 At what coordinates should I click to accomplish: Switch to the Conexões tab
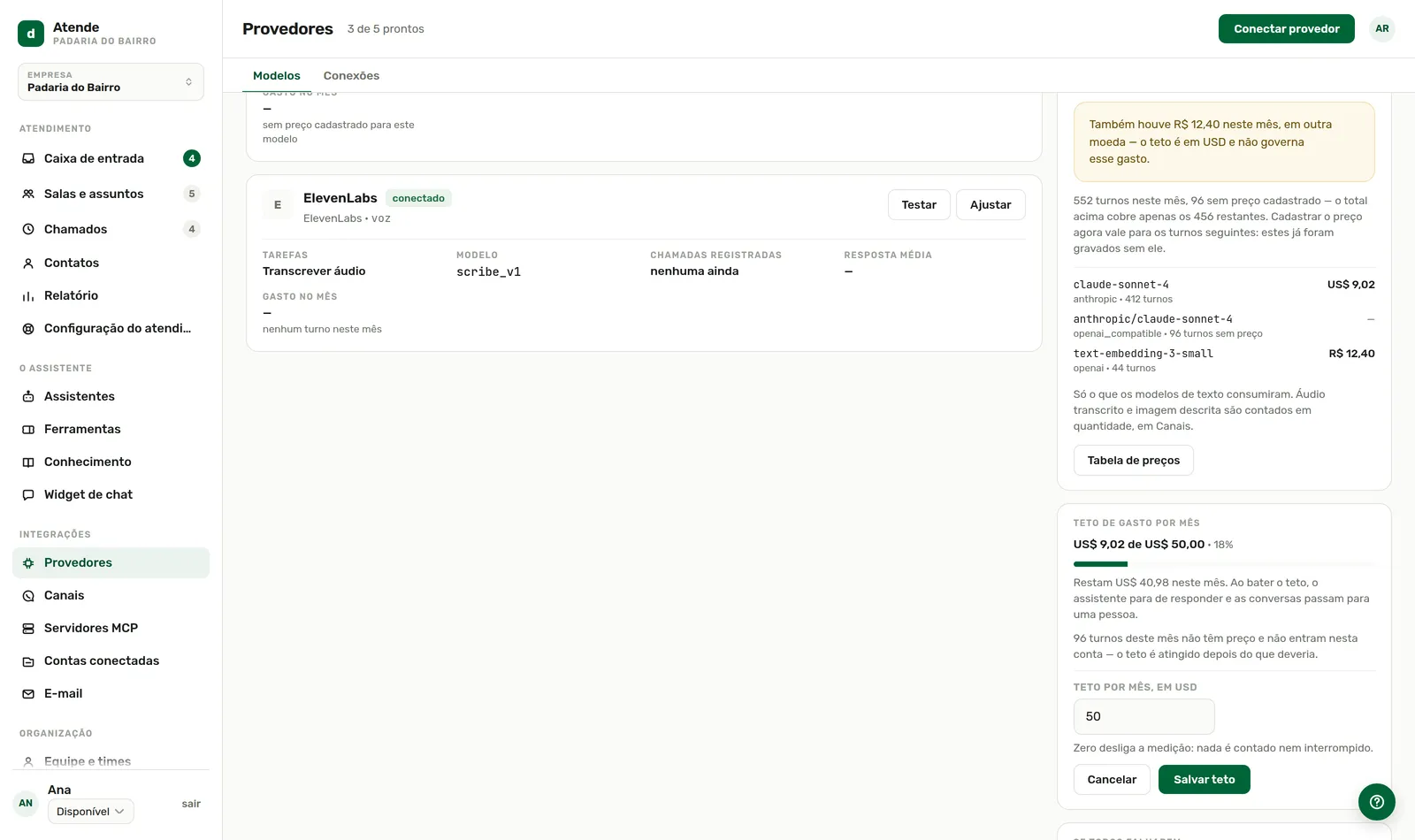(351, 76)
